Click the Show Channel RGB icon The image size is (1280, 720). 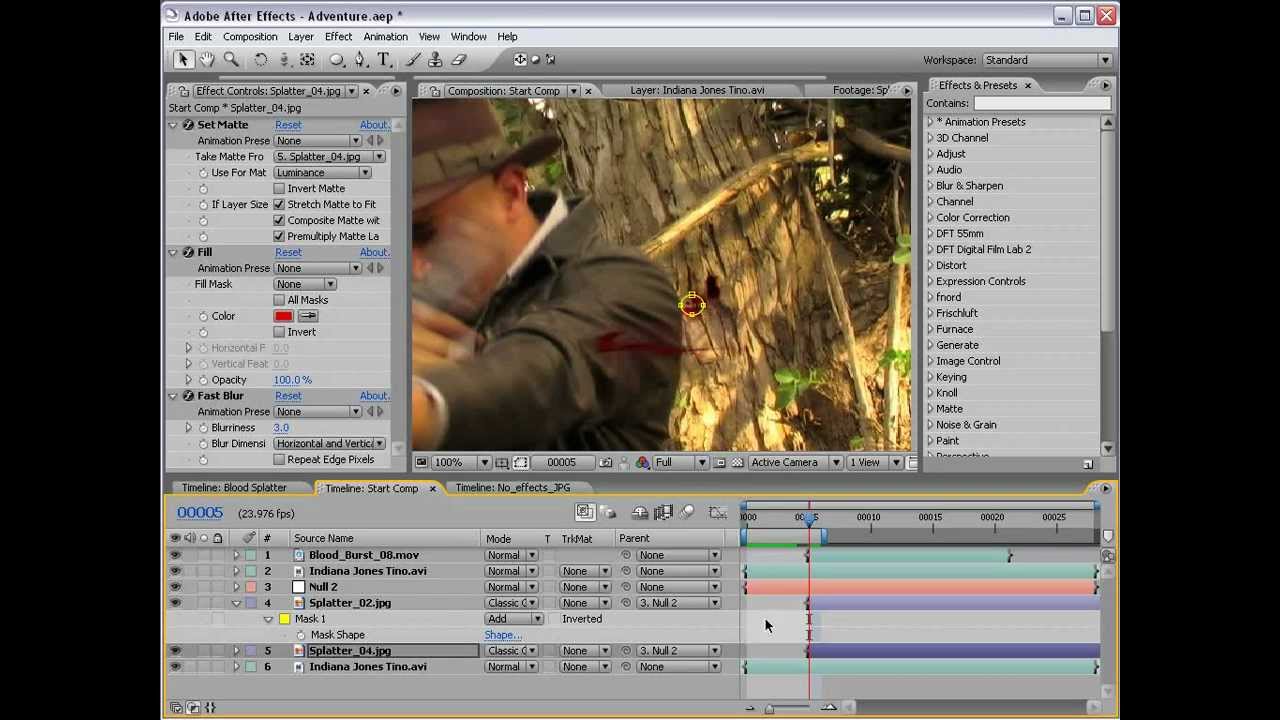coord(642,463)
